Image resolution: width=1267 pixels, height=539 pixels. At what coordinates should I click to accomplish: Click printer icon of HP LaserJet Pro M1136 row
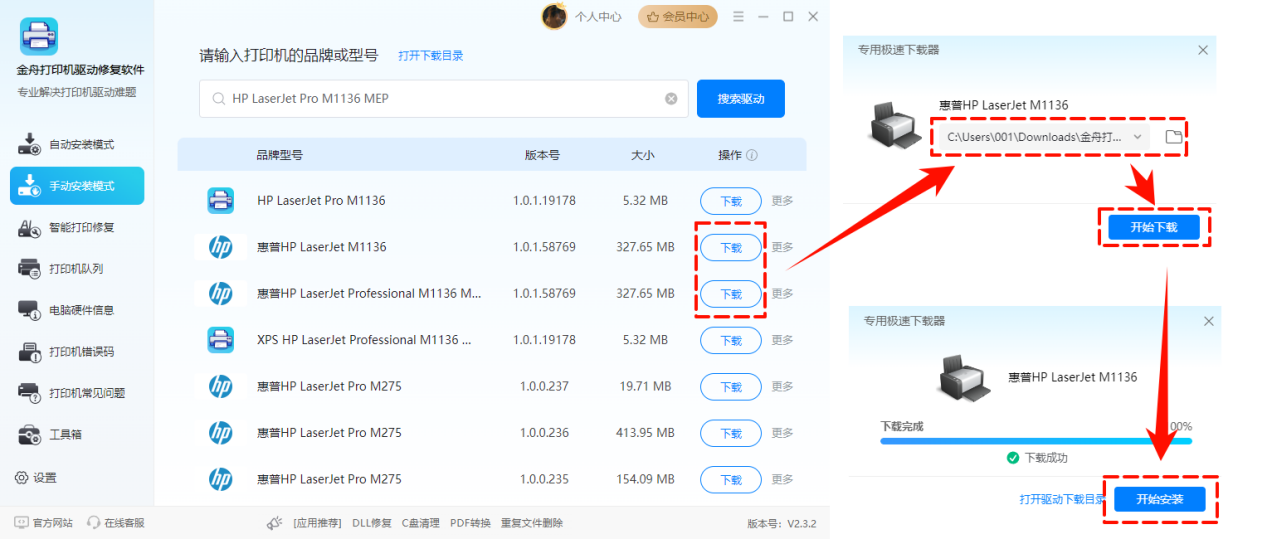coord(220,200)
